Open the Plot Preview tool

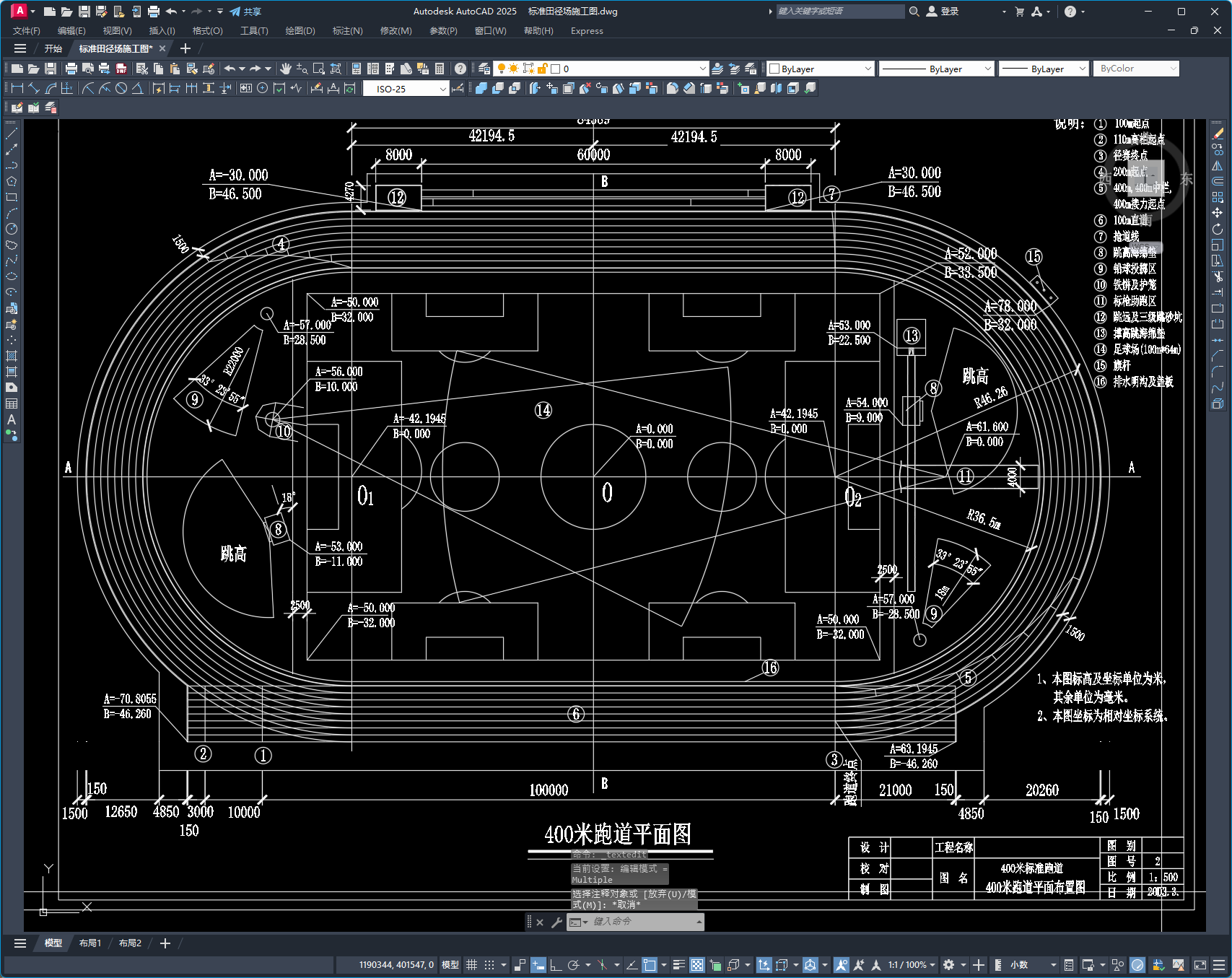pos(87,69)
